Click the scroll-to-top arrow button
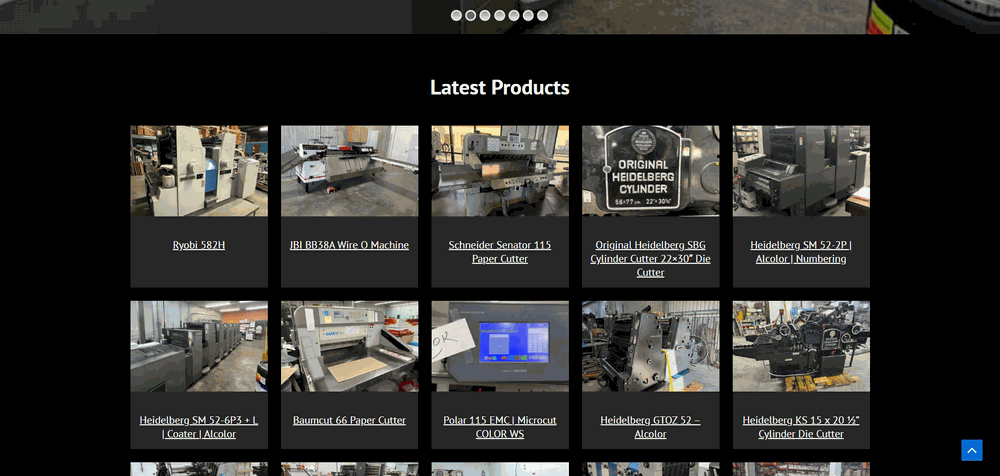The height and width of the screenshot is (476, 1000). [971, 450]
